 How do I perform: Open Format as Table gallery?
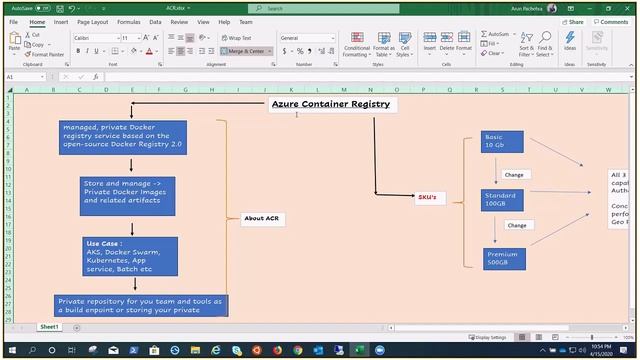tap(384, 44)
